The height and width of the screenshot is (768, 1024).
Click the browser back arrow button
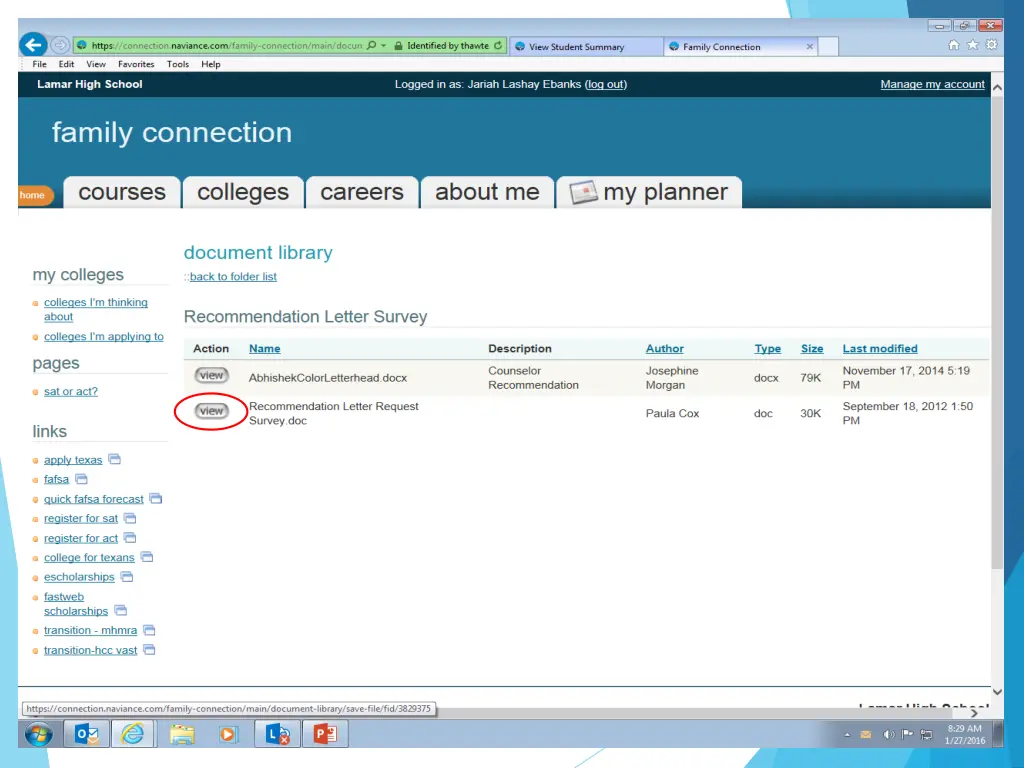(33, 45)
